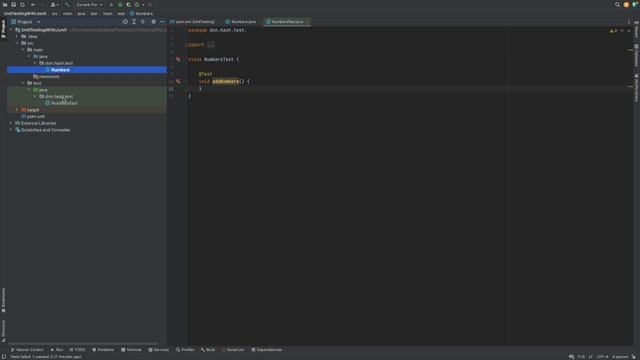The width and height of the screenshot is (640, 360).
Task: Click the tool windows toggle icon in status bar corner
Action: click(x=4, y=357)
